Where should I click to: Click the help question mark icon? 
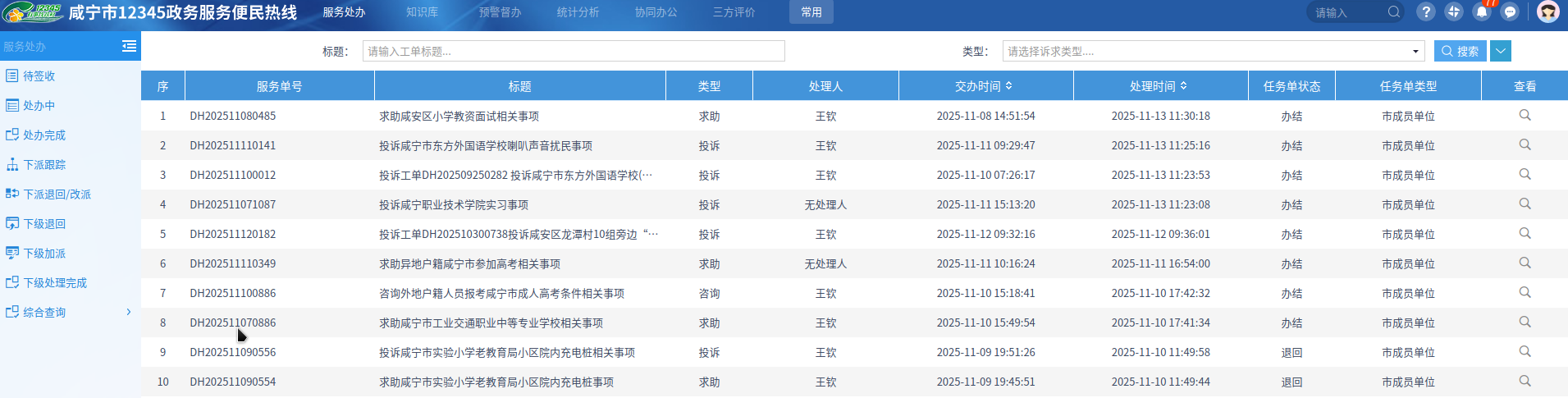click(1426, 12)
